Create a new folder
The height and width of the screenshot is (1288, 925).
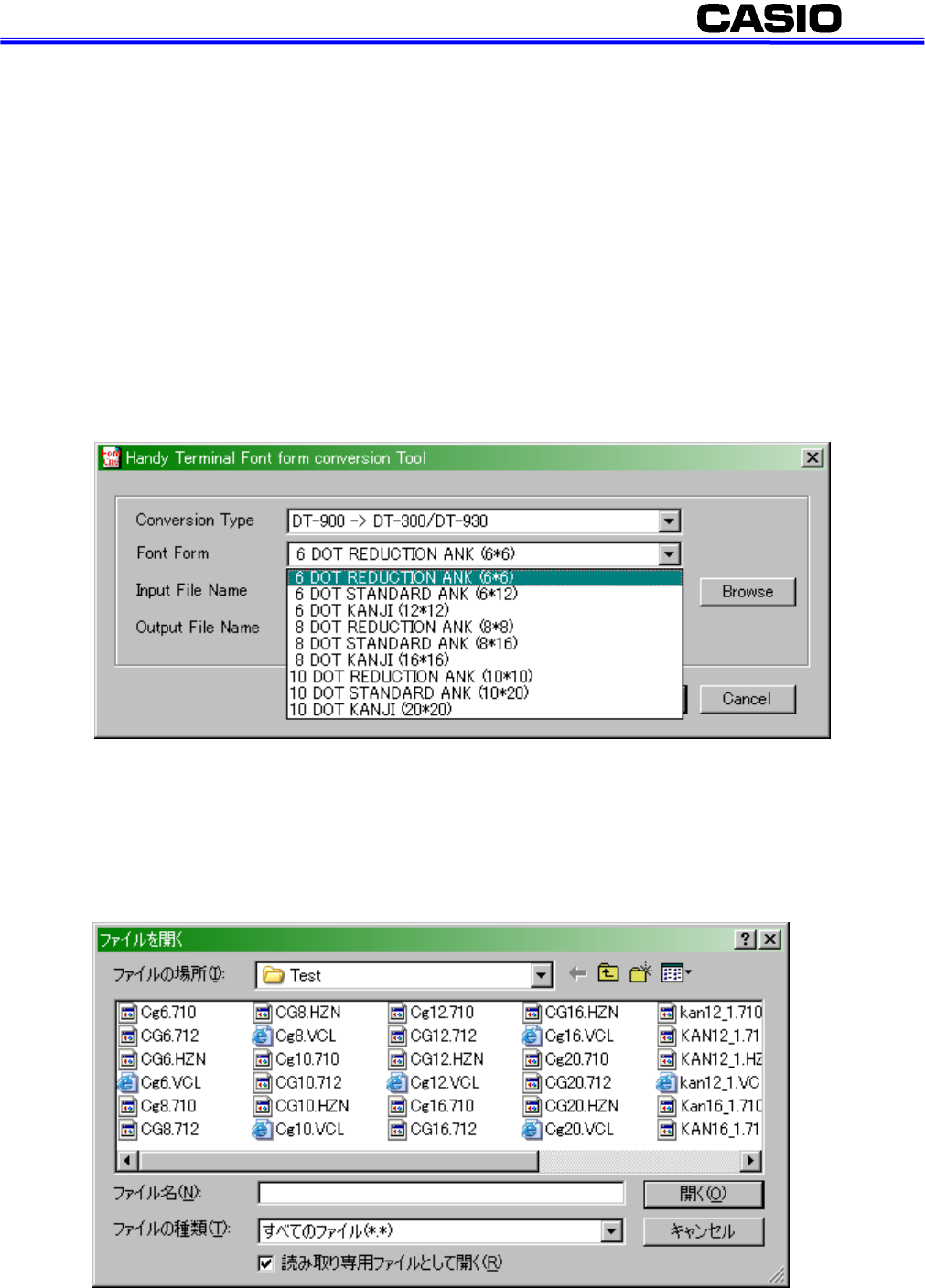point(640,973)
